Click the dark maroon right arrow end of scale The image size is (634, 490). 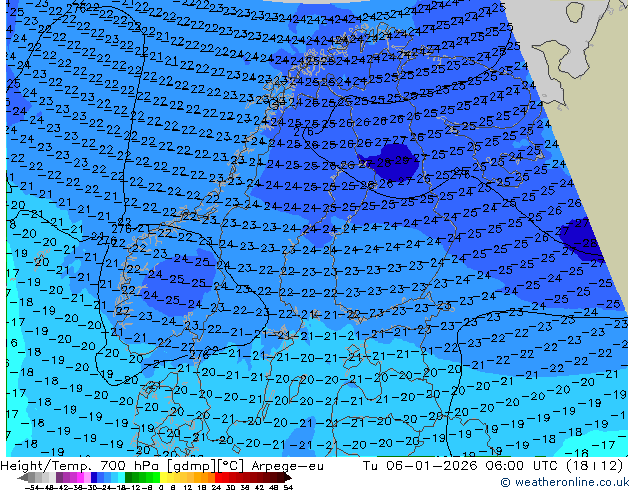288,477
